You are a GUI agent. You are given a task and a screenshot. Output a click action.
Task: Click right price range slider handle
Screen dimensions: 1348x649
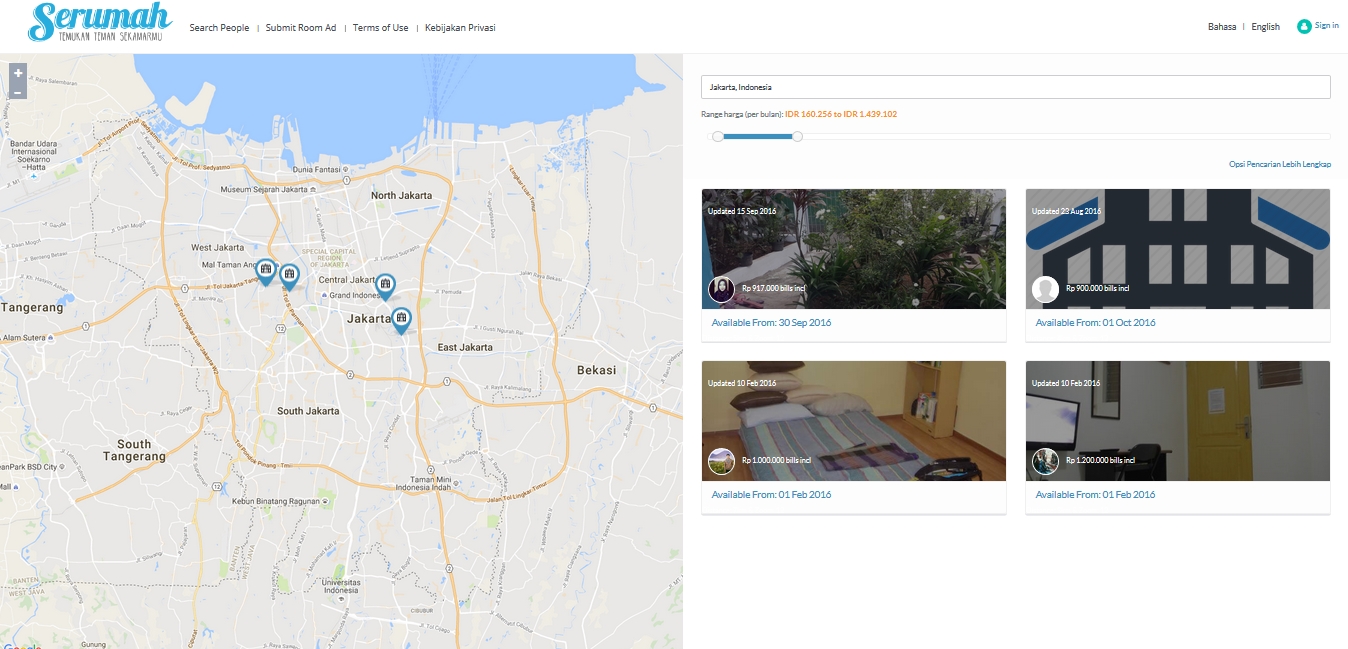click(x=797, y=136)
